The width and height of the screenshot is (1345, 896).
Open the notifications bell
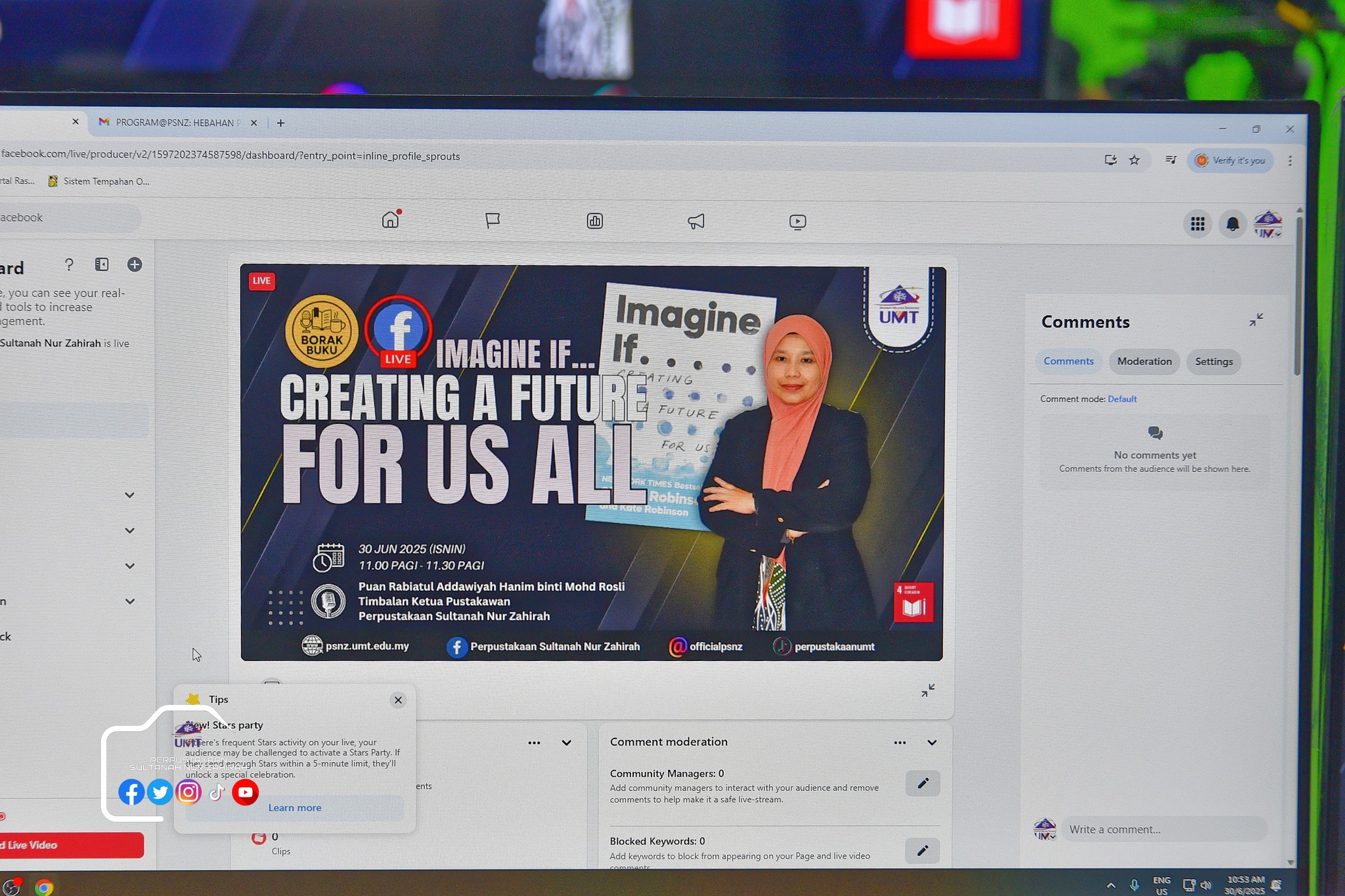(1233, 224)
